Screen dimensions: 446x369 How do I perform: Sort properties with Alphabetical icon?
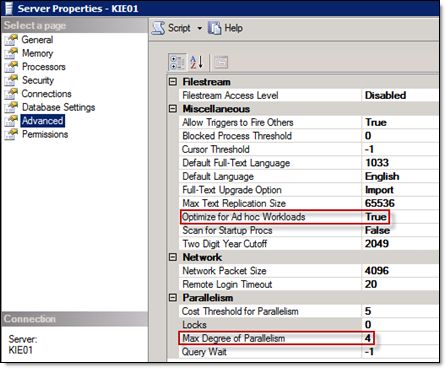[196, 62]
